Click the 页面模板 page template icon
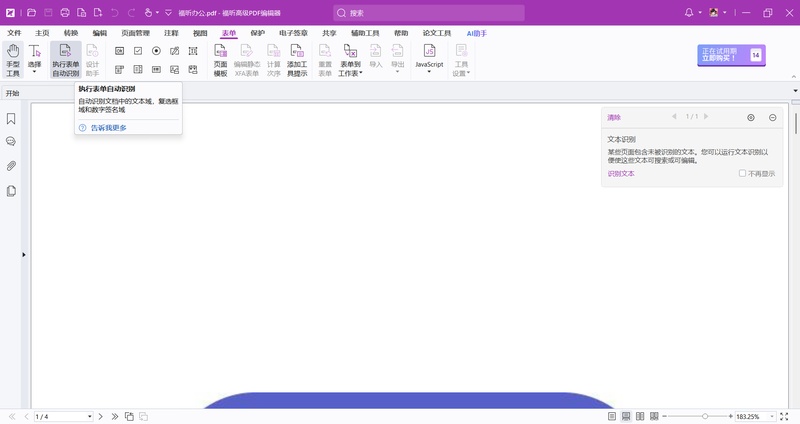The image size is (800, 424). [x=221, y=60]
